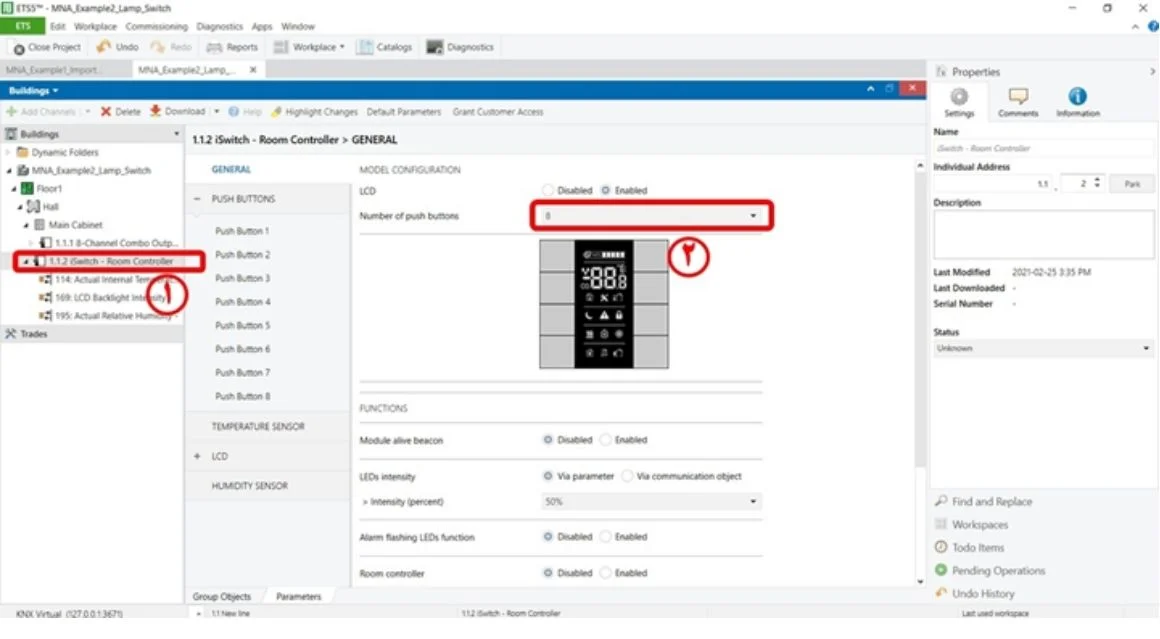Click the Help icon in Buildings toolbar
Image resolution: width=1160 pixels, height=639 pixels.
[x=234, y=112]
